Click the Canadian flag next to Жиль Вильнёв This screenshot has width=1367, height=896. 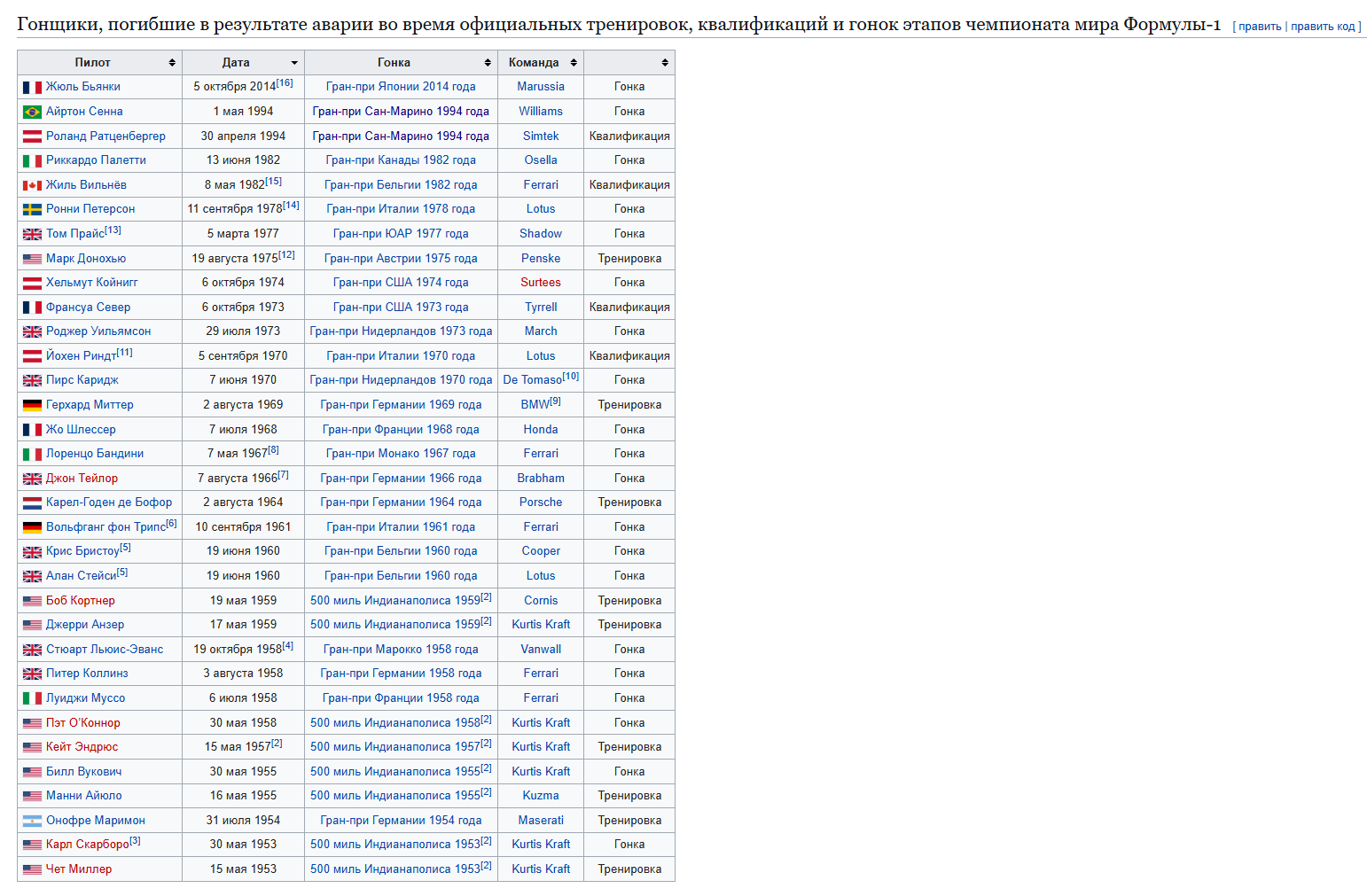click(32, 185)
